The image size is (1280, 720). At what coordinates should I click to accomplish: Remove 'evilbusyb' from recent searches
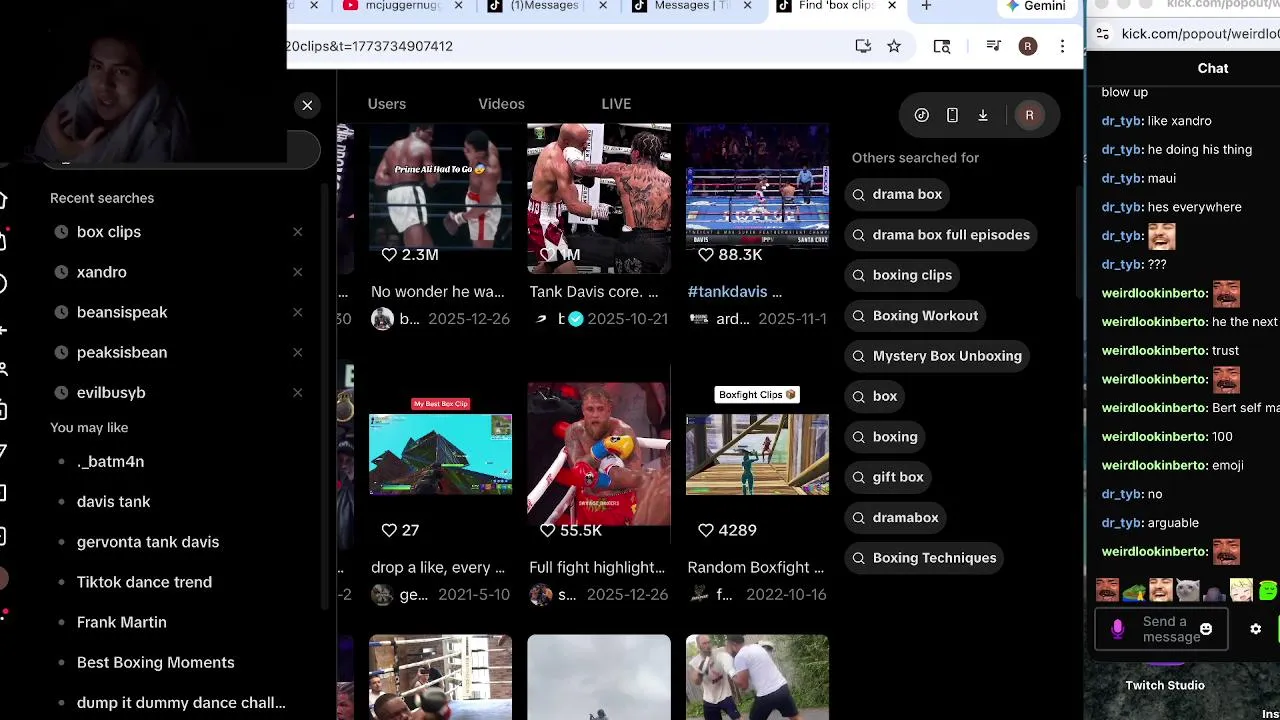tap(298, 392)
